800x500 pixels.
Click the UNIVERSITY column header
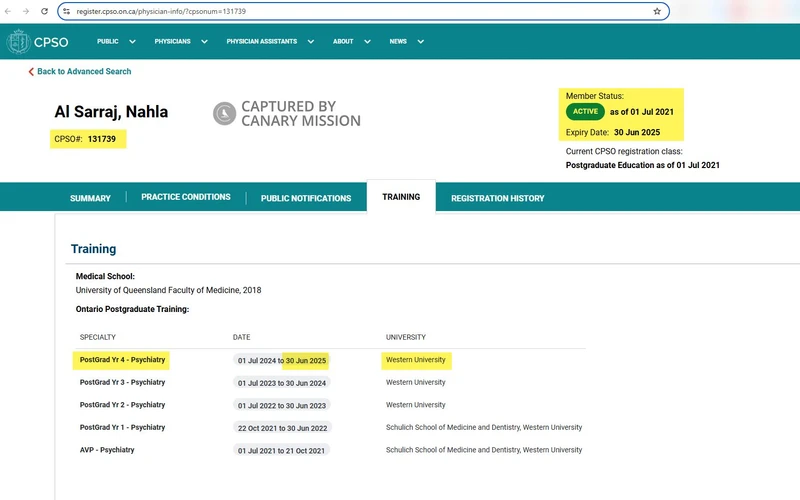point(406,337)
